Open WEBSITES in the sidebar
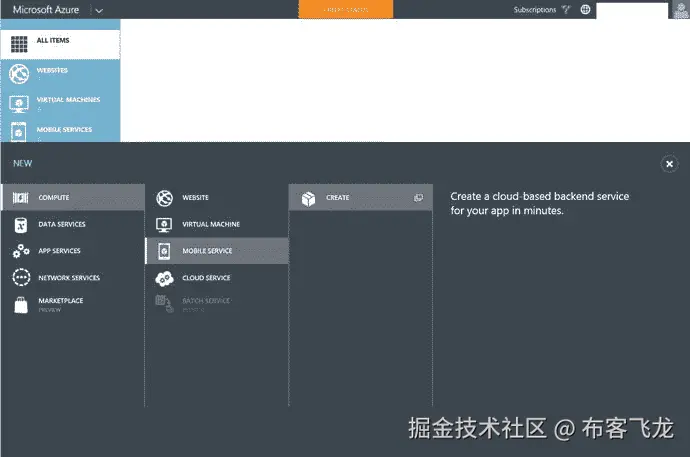This screenshot has width=690, height=457. tap(60, 74)
